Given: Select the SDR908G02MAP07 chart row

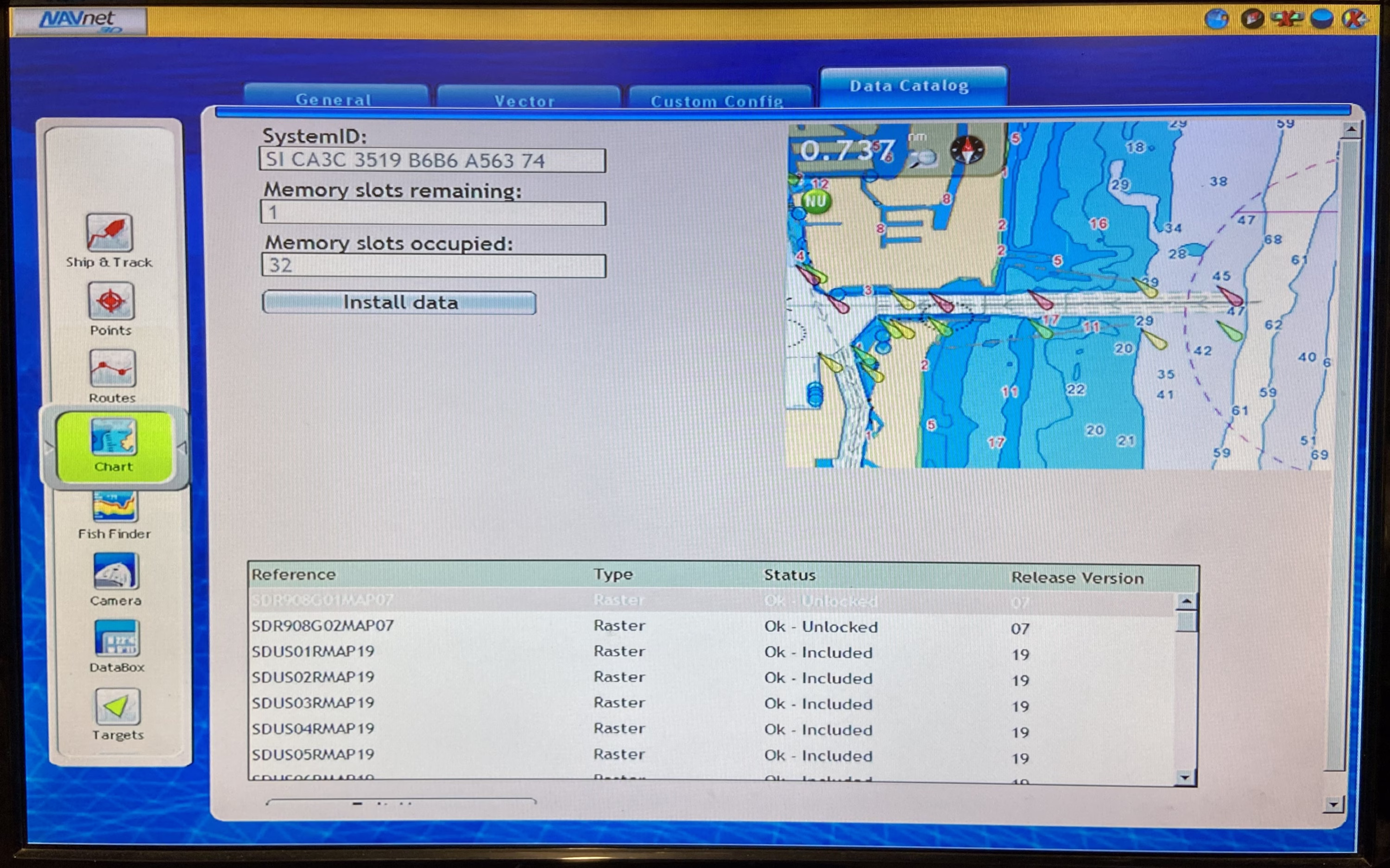Looking at the screenshot, I should 322,625.
